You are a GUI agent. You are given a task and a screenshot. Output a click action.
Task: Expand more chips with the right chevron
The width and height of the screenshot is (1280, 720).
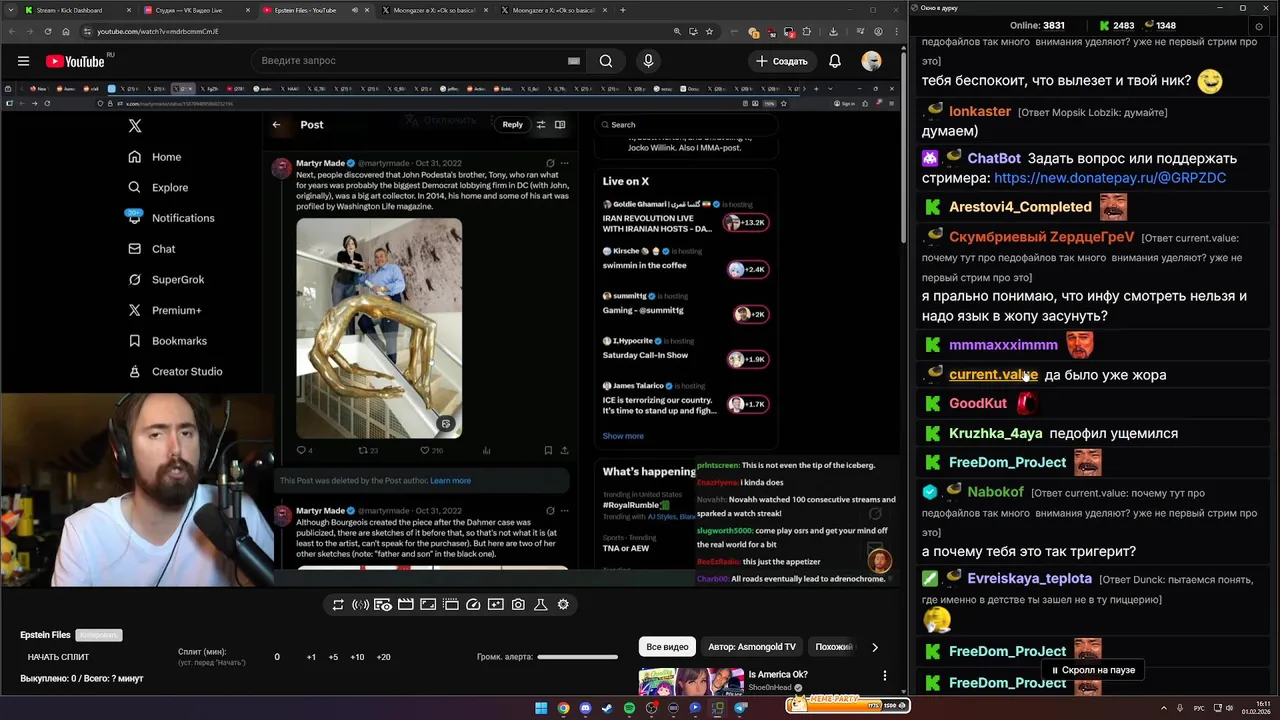pyautogui.click(x=875, y=647)
